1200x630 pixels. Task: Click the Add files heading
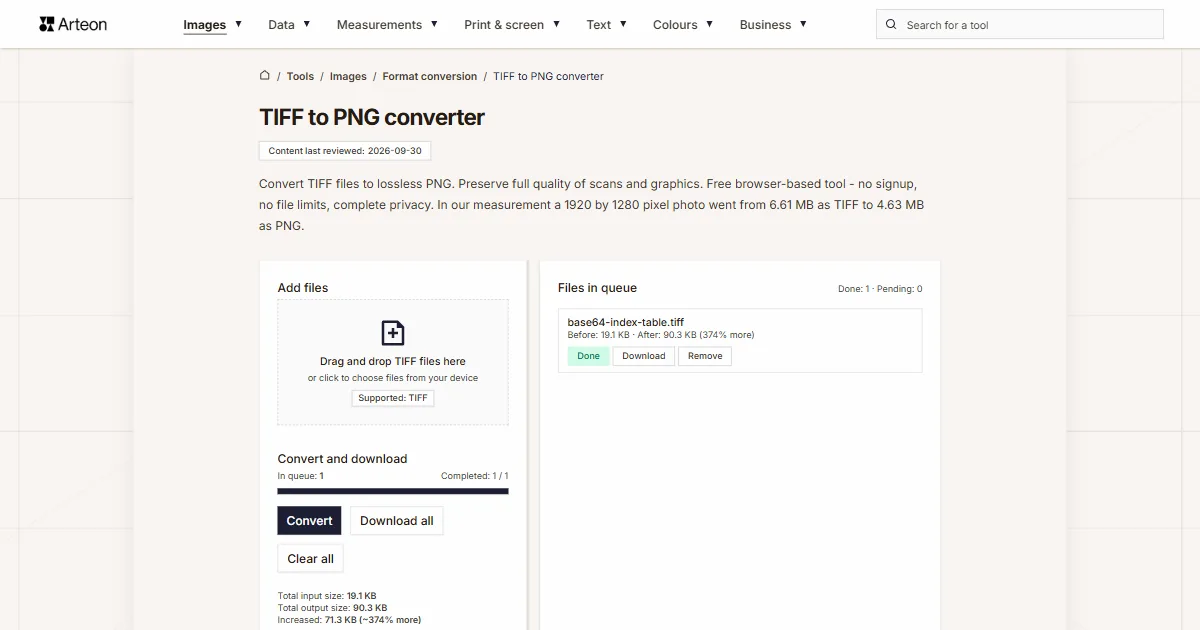[303, 288]
